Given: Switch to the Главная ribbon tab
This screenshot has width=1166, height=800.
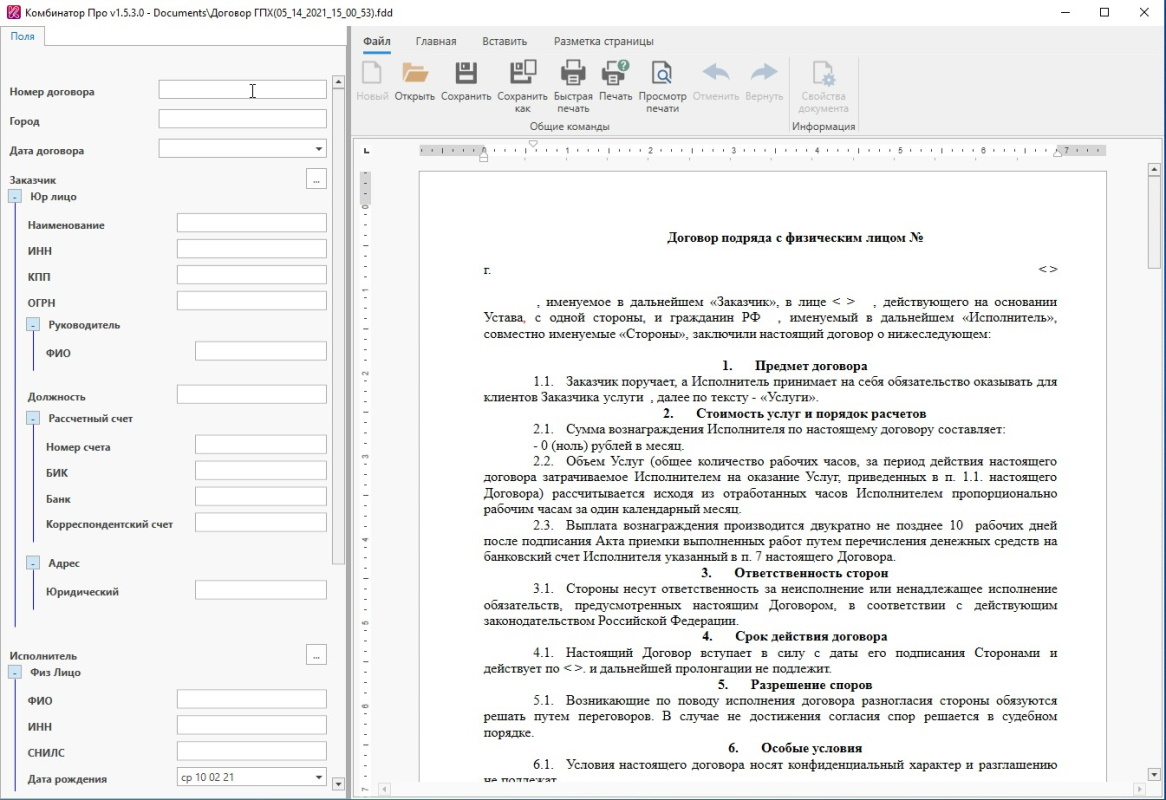Looking at the screenshot, I should 436,41.
